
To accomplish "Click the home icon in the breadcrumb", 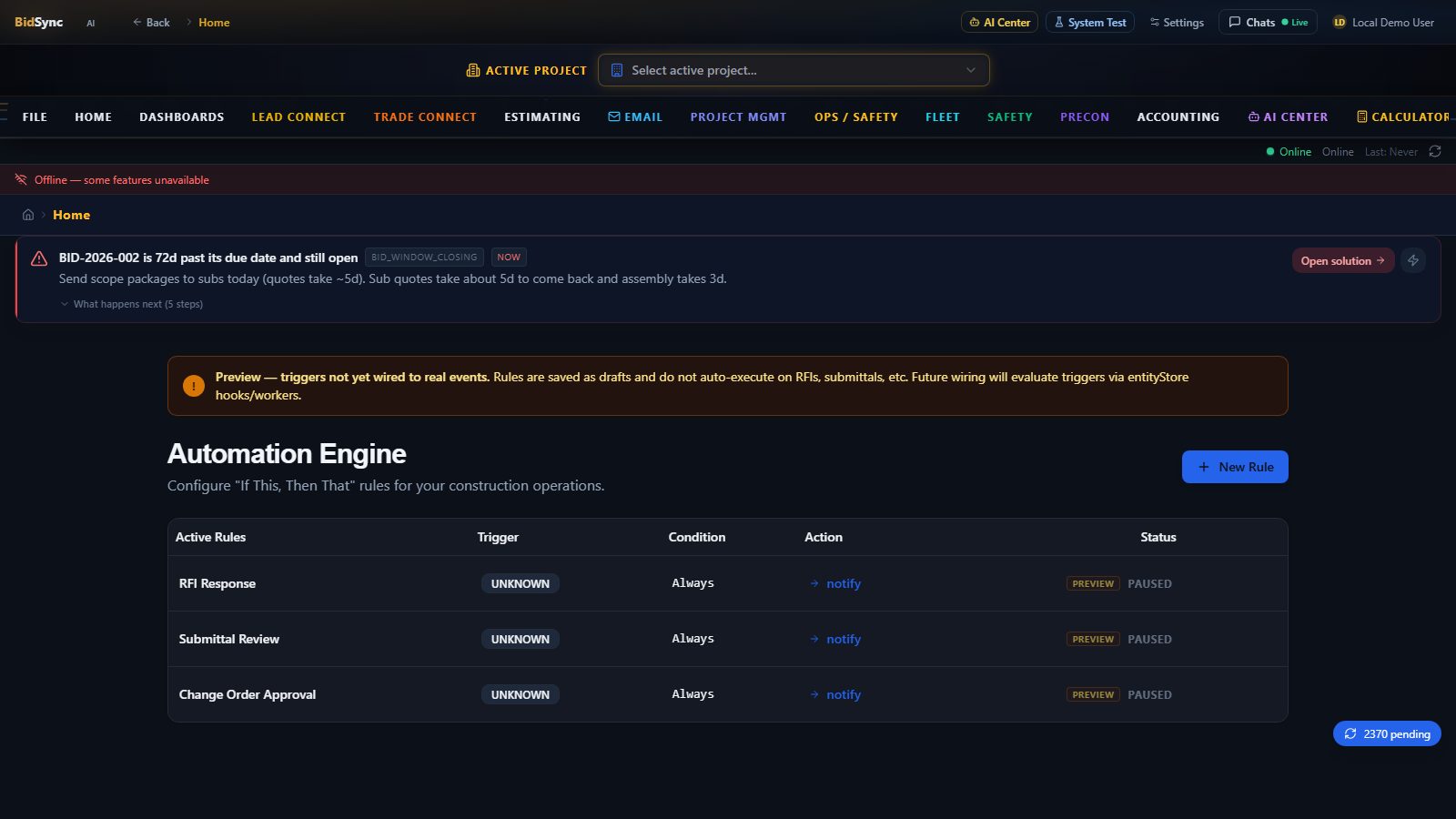I will click(28, 215).
